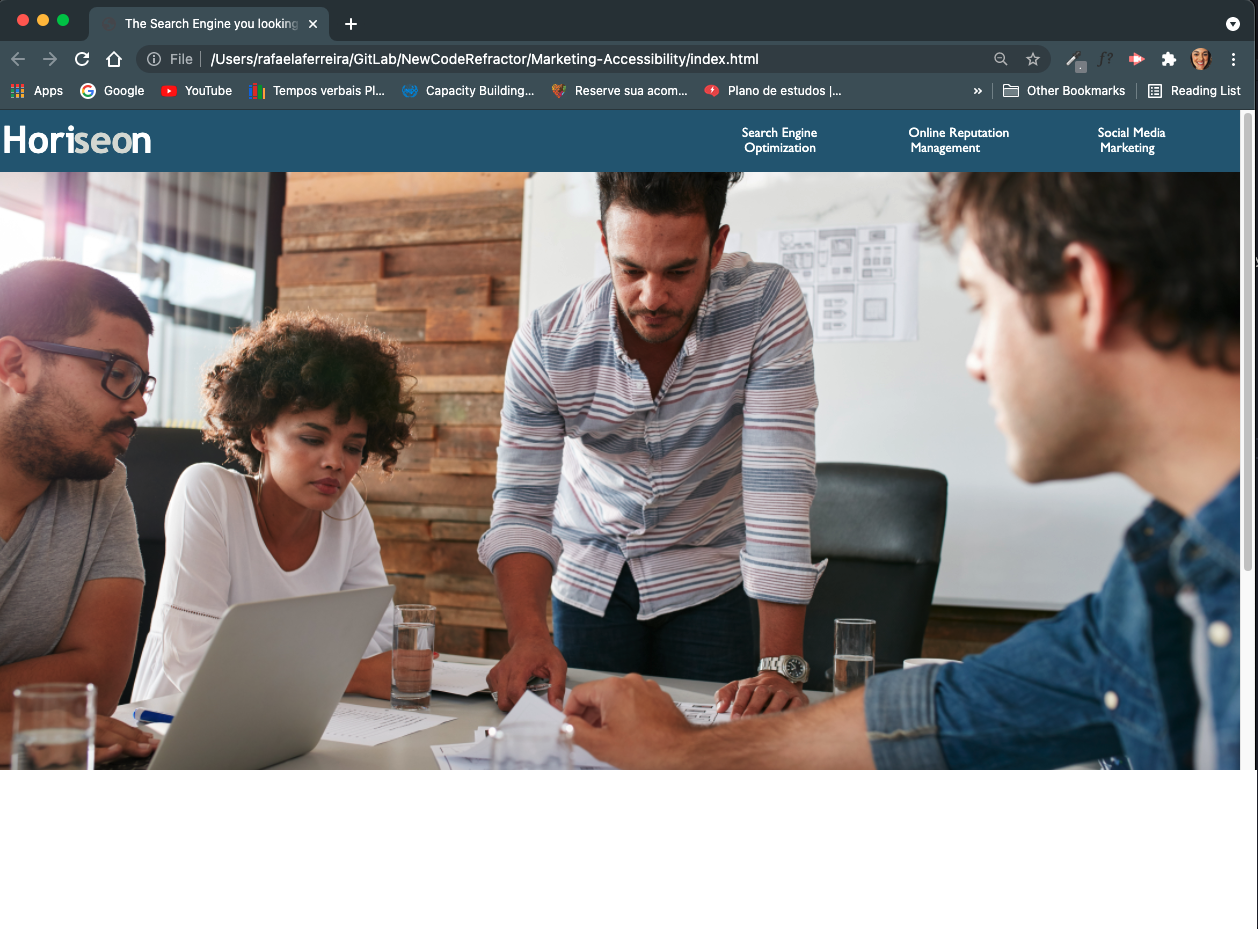Reload the page with the refresh icon
The width and height of the screenshot is (1258, 929).
coord(82,59)
